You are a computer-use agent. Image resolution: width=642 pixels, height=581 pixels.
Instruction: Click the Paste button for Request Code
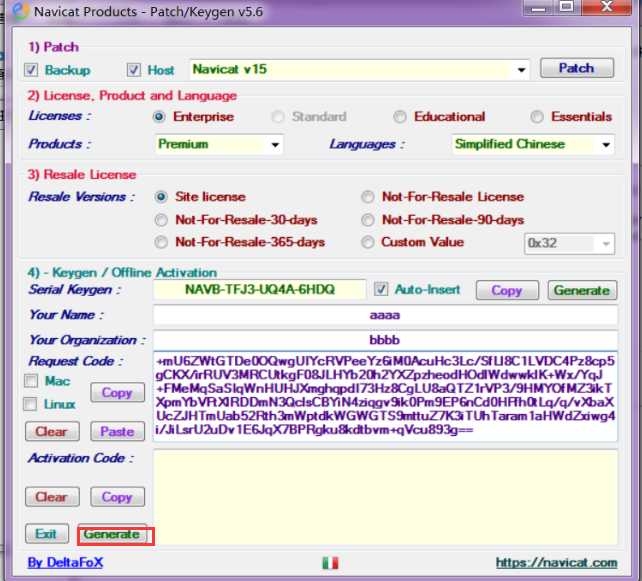pos(118,431)
